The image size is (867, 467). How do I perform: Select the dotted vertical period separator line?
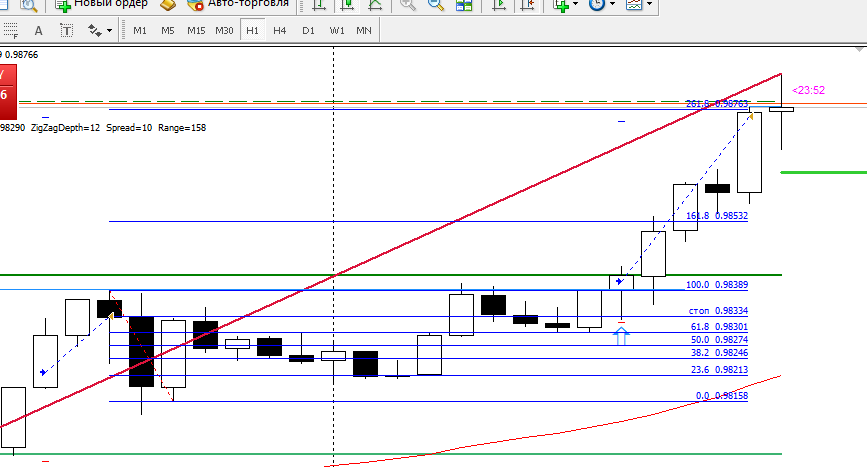pos(333,257)
